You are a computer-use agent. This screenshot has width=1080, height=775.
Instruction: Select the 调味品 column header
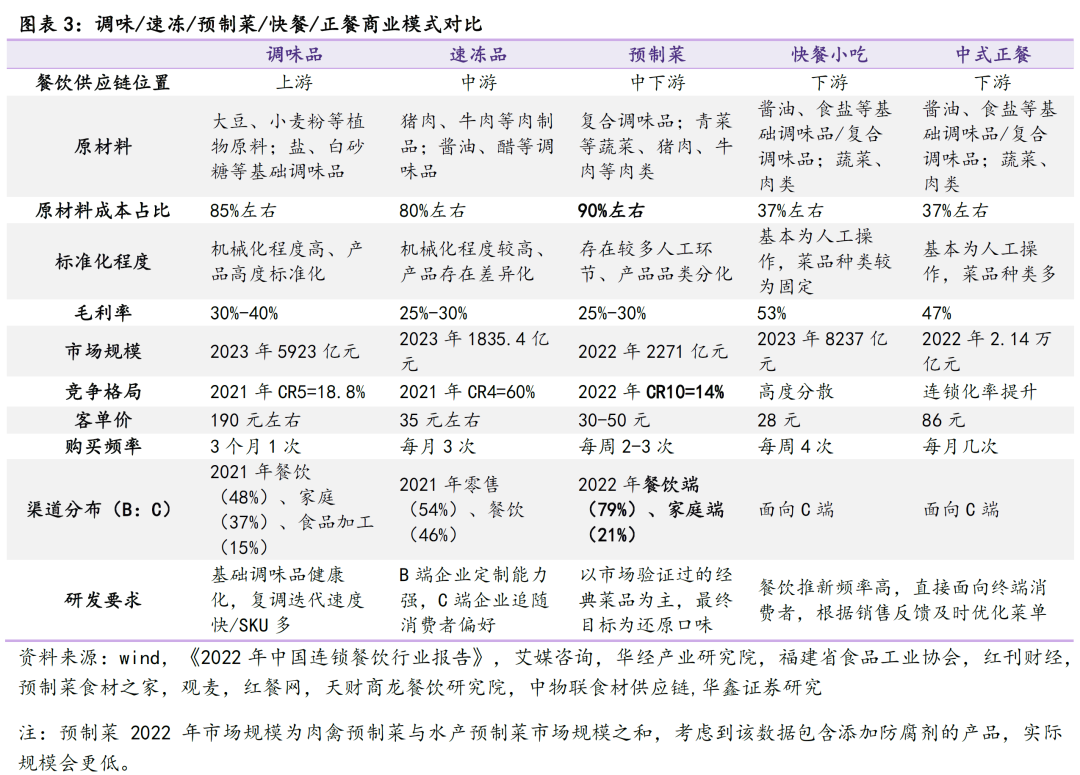tap(294, 55)
